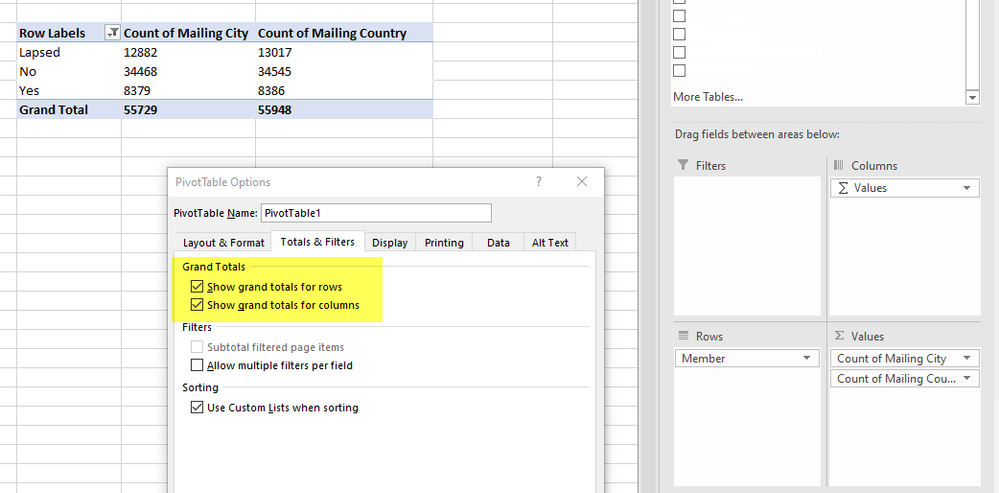Click the Columns area icon

pyautogui.click(x=839, y=166)
